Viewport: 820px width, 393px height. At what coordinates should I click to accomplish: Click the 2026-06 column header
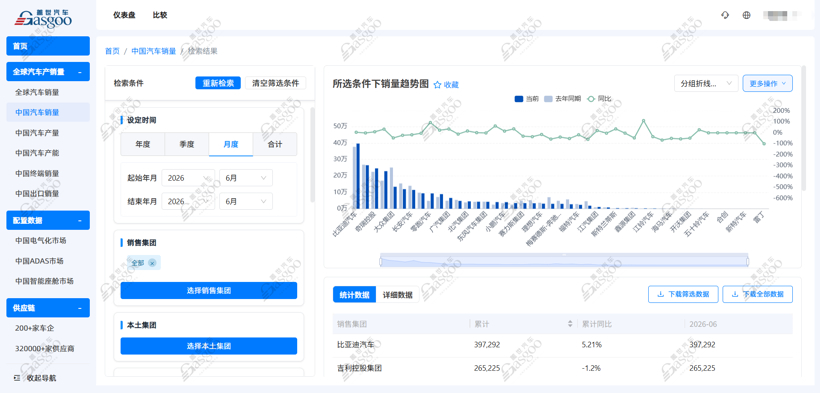[703, 324]
